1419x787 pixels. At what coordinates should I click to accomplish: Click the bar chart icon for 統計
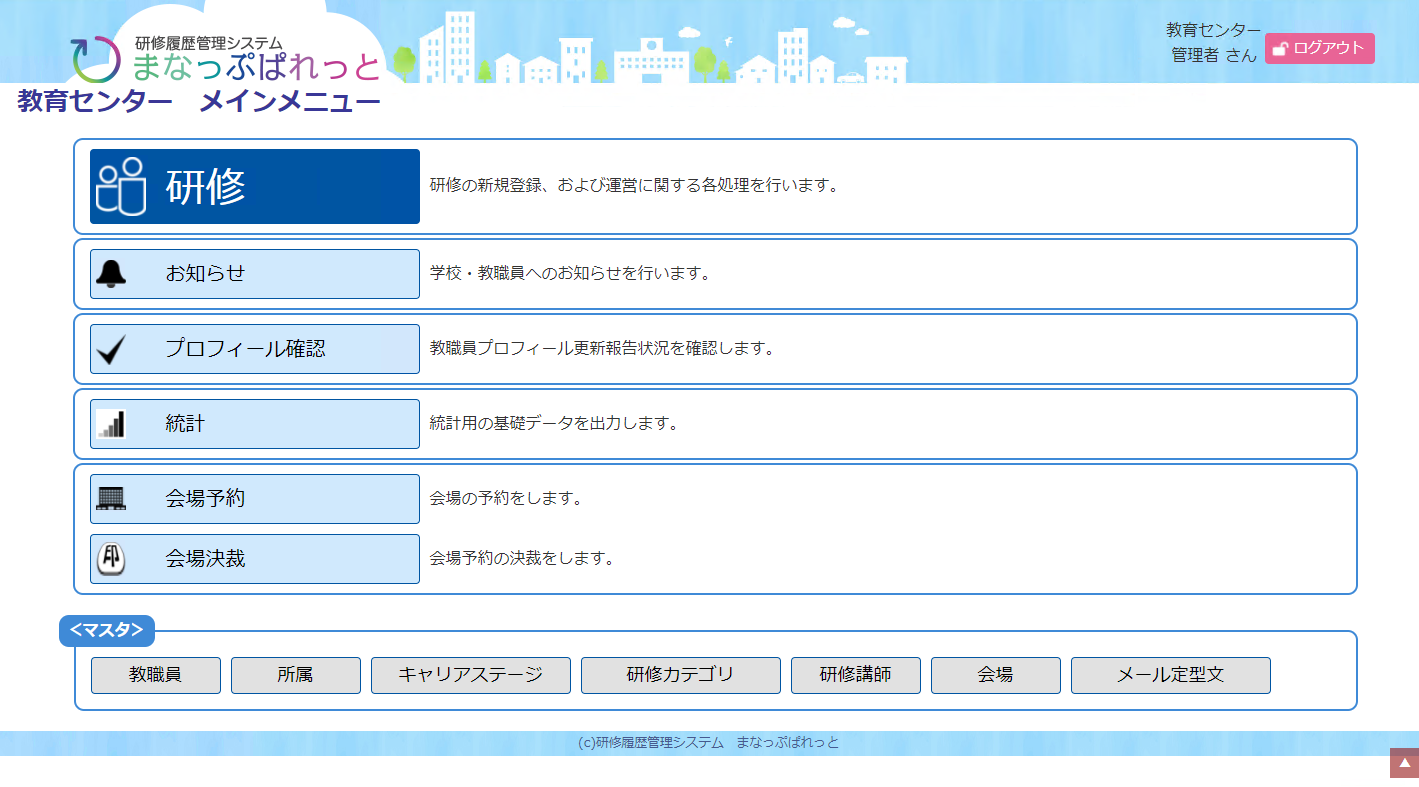click(111, 424)
